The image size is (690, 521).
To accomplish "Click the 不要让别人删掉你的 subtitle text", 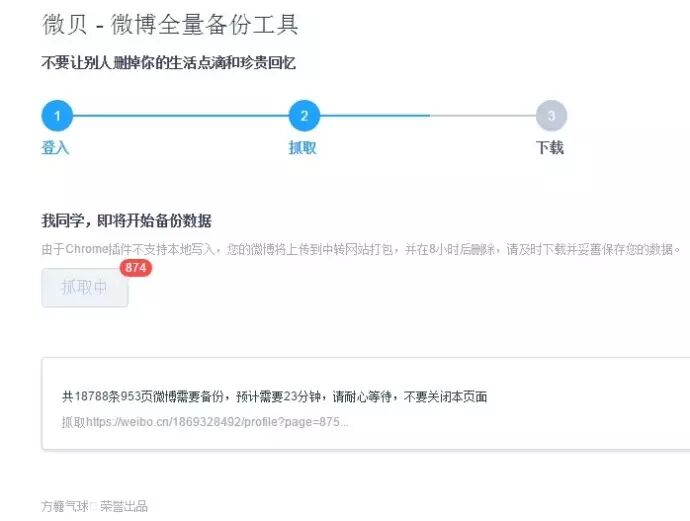I will [x=169, y=63].
